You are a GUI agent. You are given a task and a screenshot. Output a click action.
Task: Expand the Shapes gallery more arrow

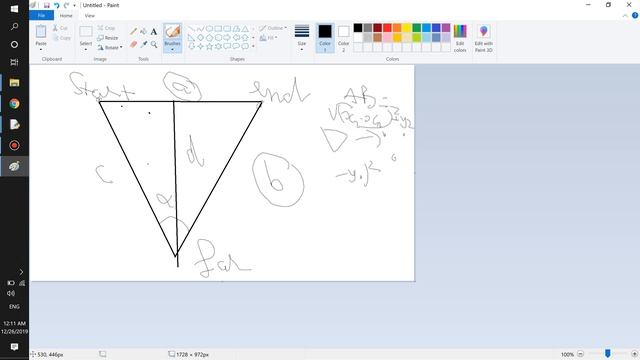253,46
